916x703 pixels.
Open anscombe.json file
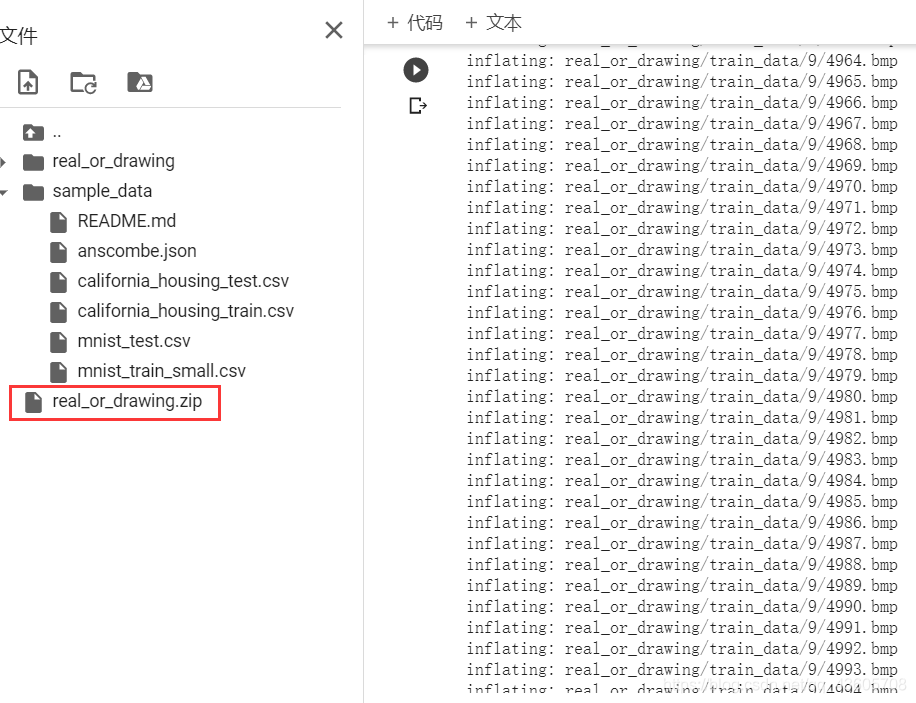click(137, 251)
